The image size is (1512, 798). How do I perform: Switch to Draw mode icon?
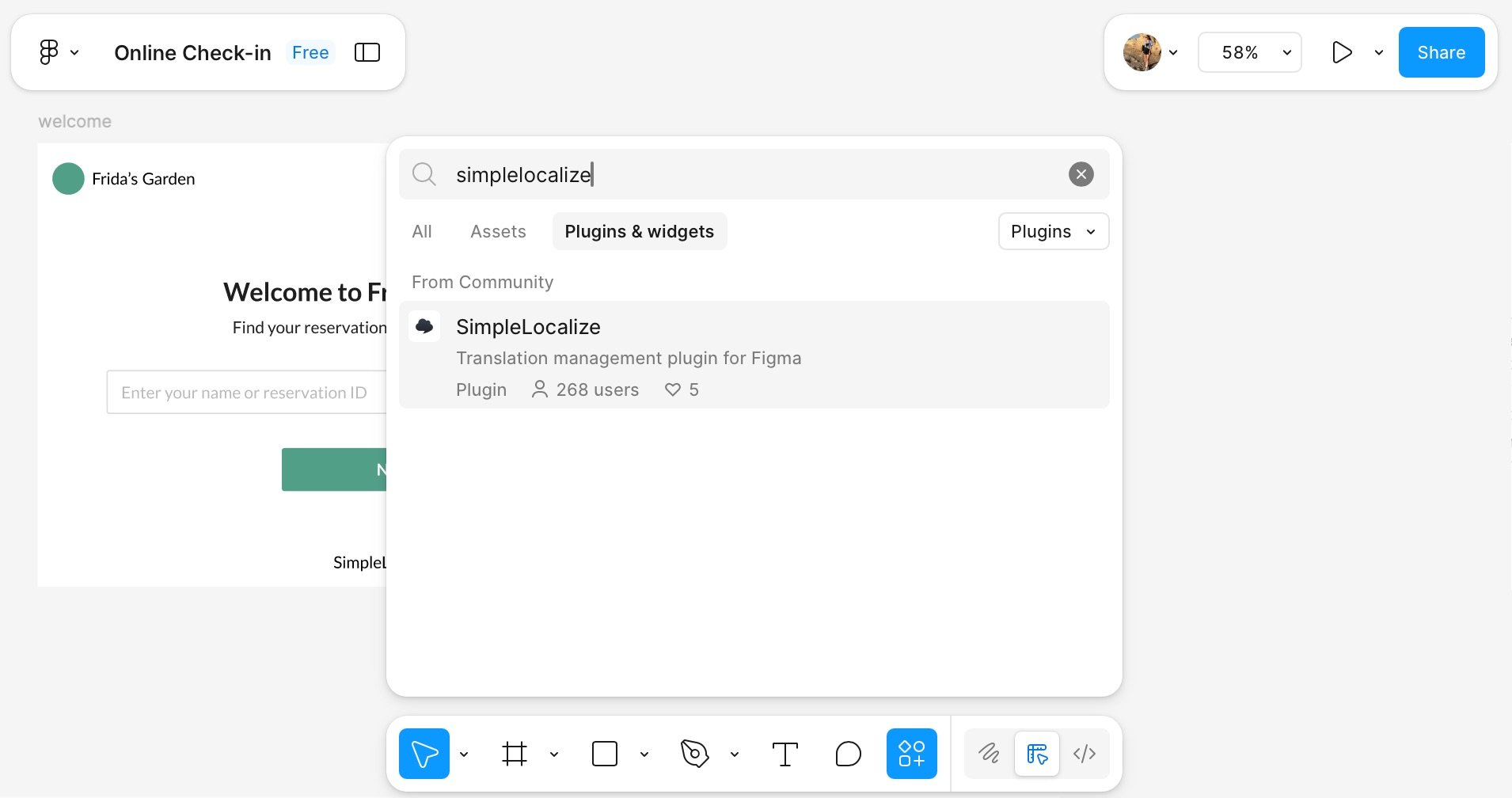[989, 754]
